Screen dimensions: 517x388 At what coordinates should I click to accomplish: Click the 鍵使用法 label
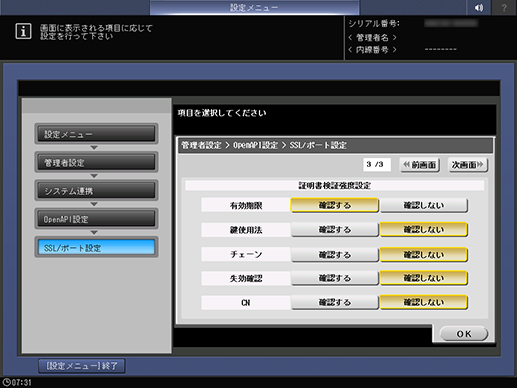(246, 230)
